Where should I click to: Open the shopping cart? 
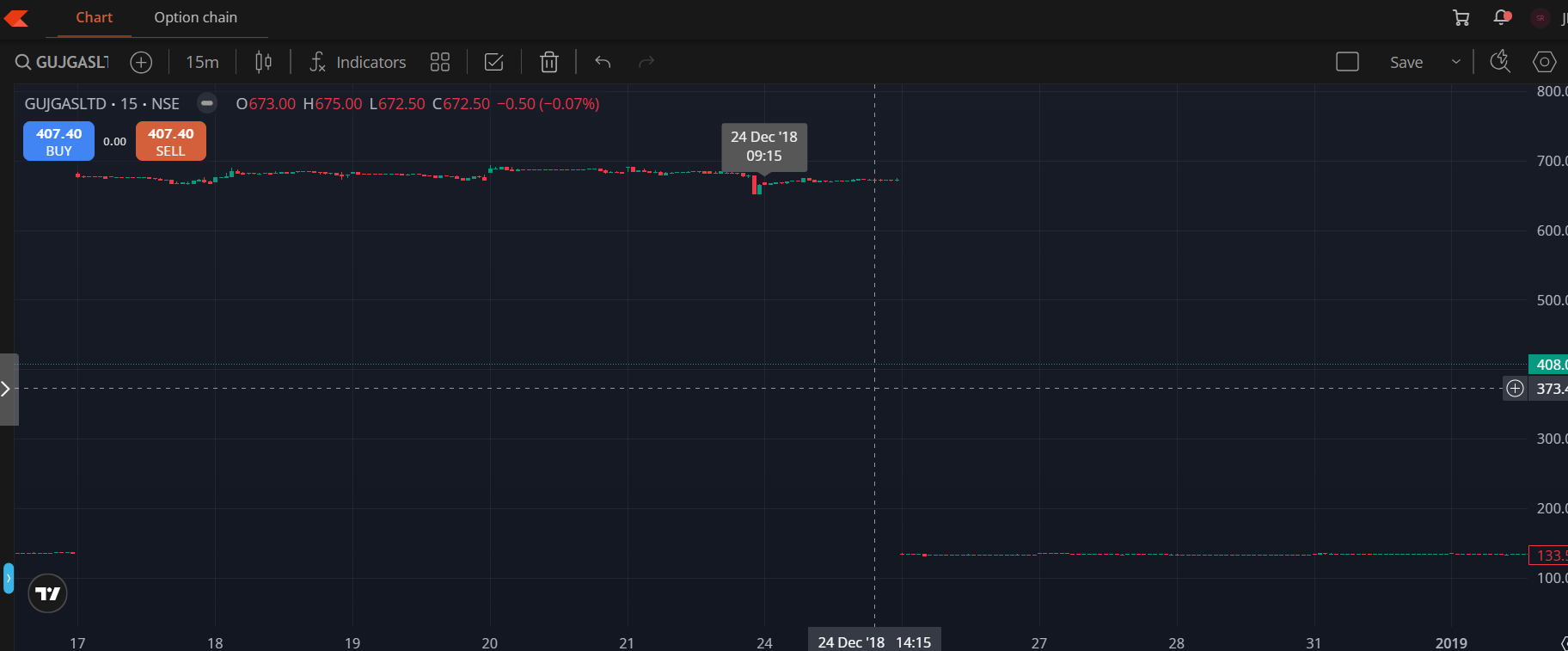pyautogui.click(x=1461, y=18)
